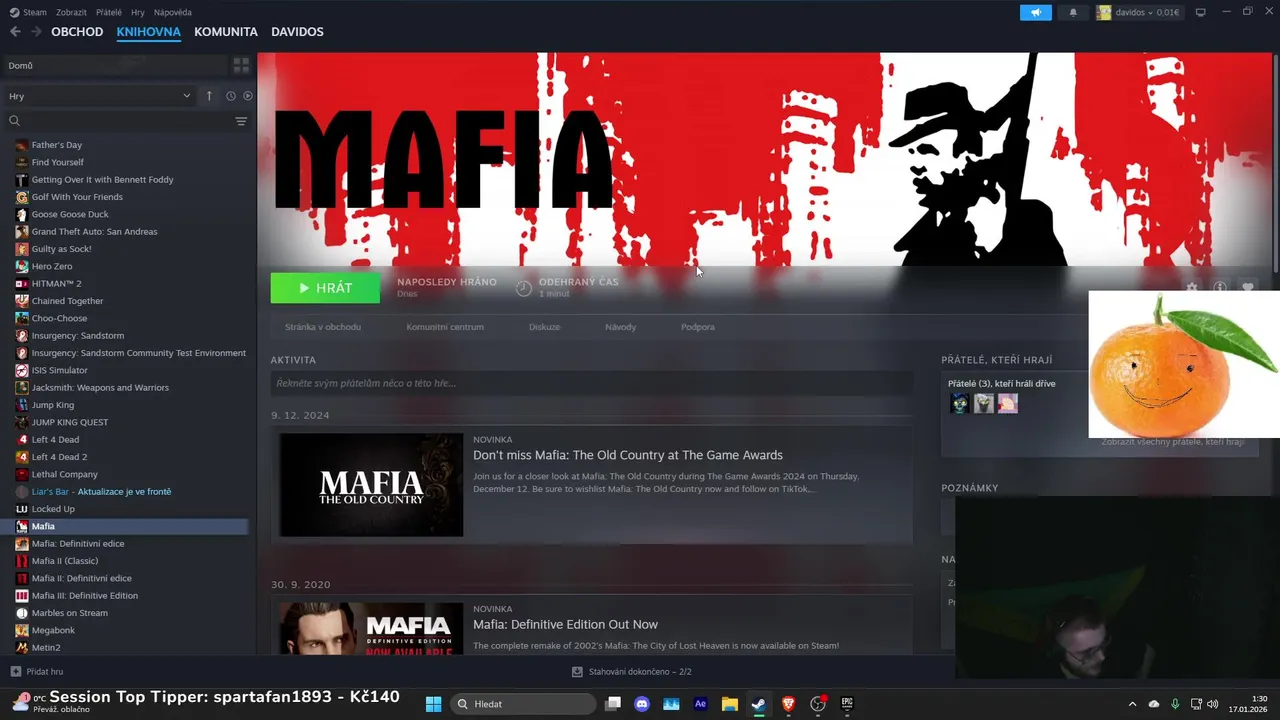Open File Explorer from taskbar
Screen dimensions: 1280x720
729,704
